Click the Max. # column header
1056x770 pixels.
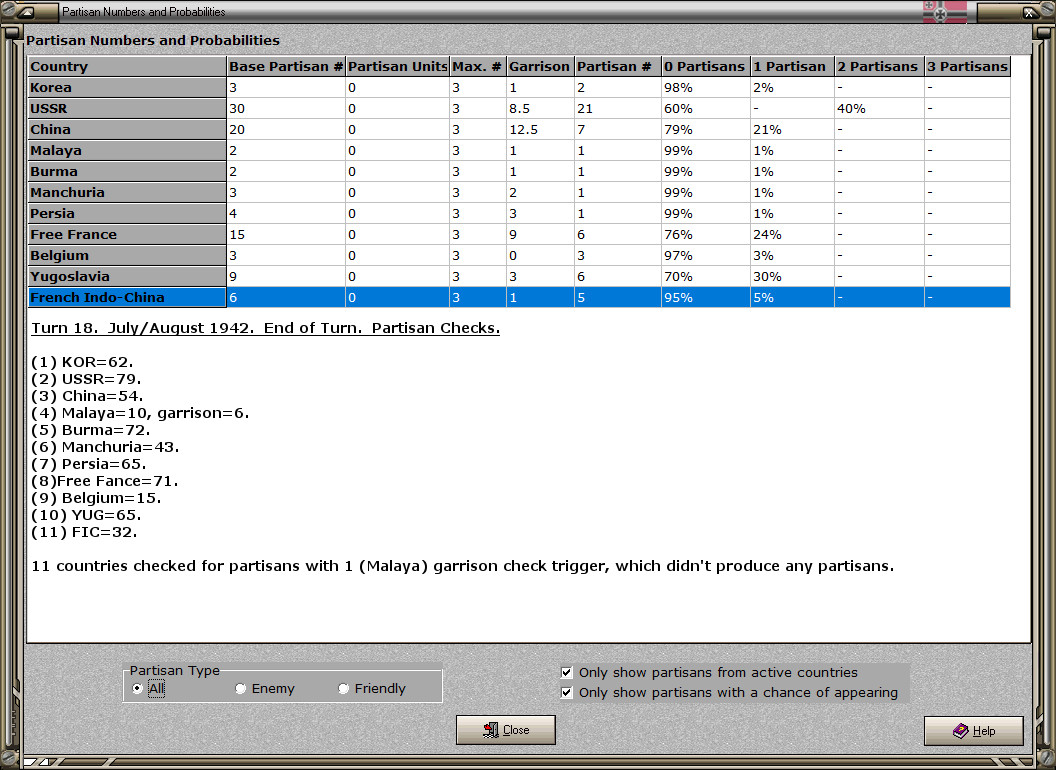pos(477,66)
